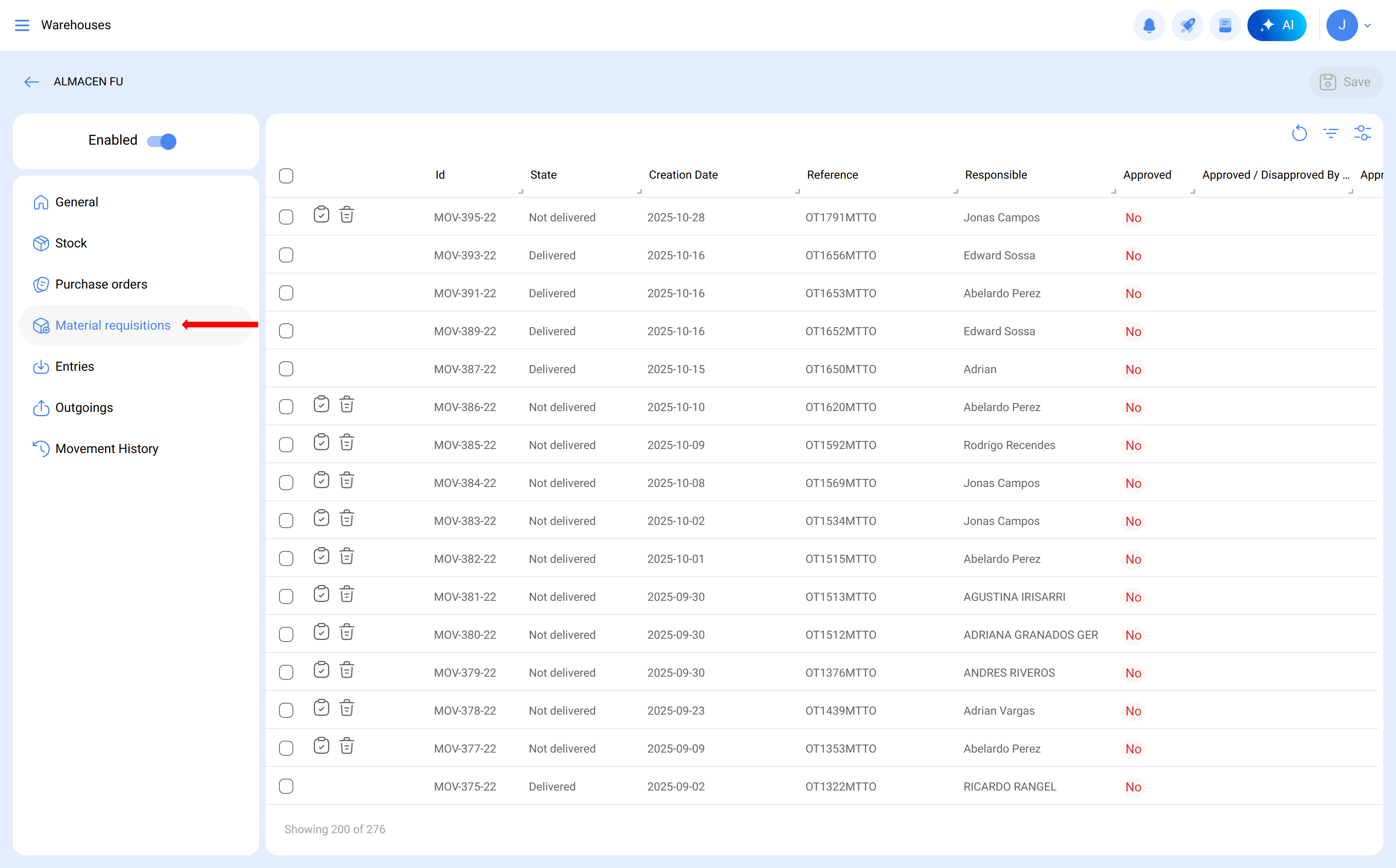Tick the checkbox for MOV-375-22
This screenshot has width=1396, height=868.
(286, 786)
